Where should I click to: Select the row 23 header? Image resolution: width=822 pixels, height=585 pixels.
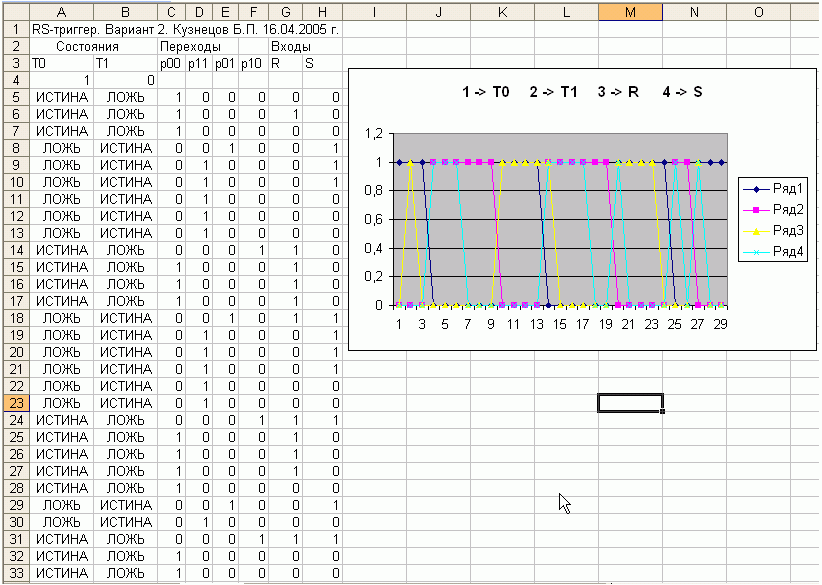click(x=14, y=403)
